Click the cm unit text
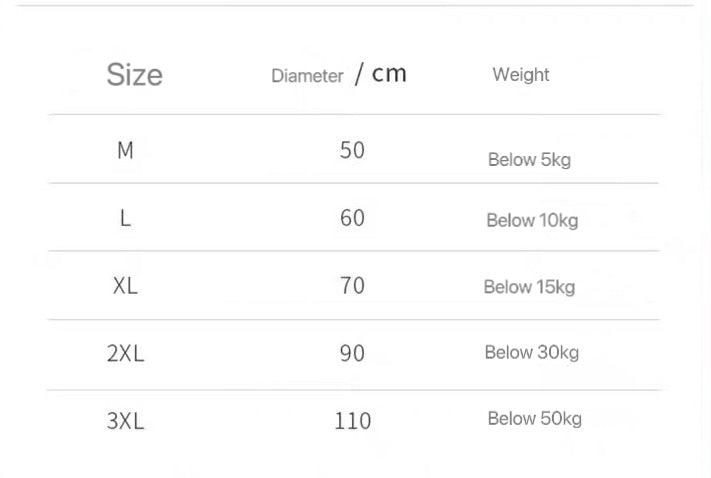This screenshot has height=478, width=711. [389, 73]
